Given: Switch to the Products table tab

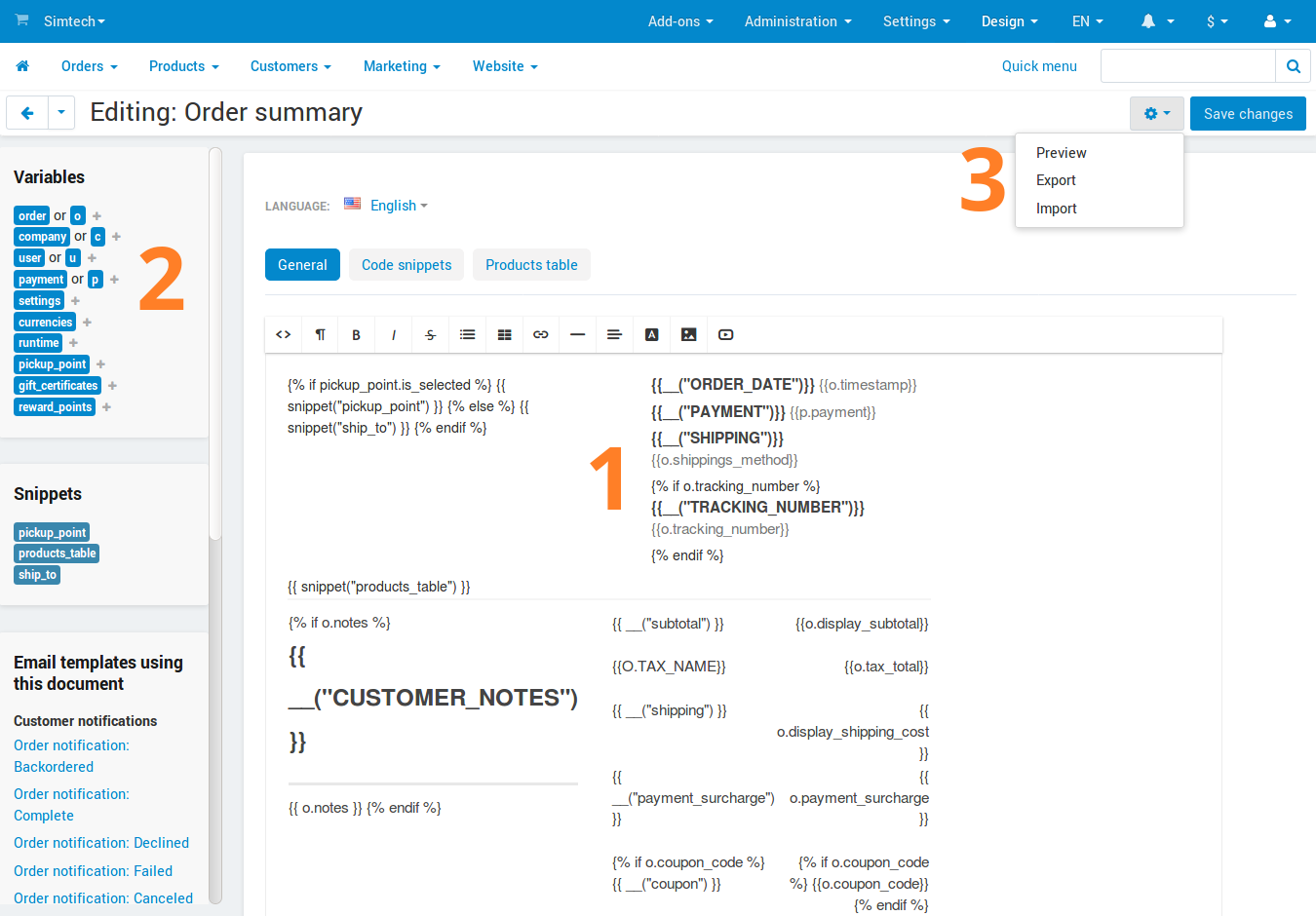Looking at the screenshot, I should [x=531, y=265].
